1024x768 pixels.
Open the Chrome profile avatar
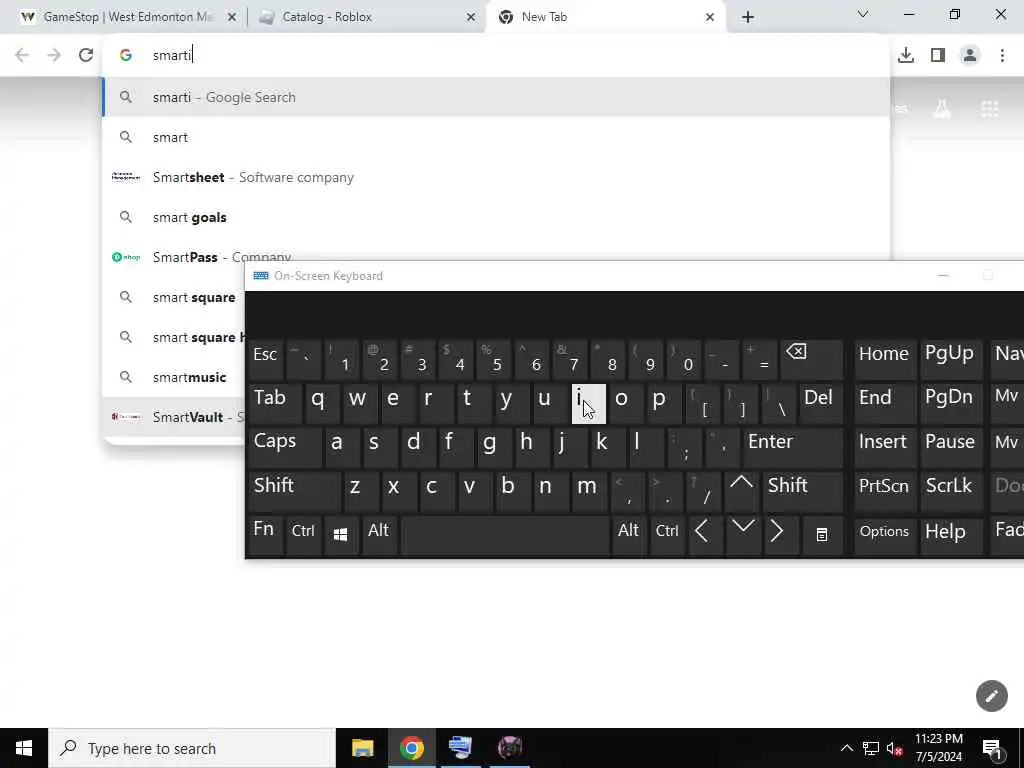coord(970,55)
